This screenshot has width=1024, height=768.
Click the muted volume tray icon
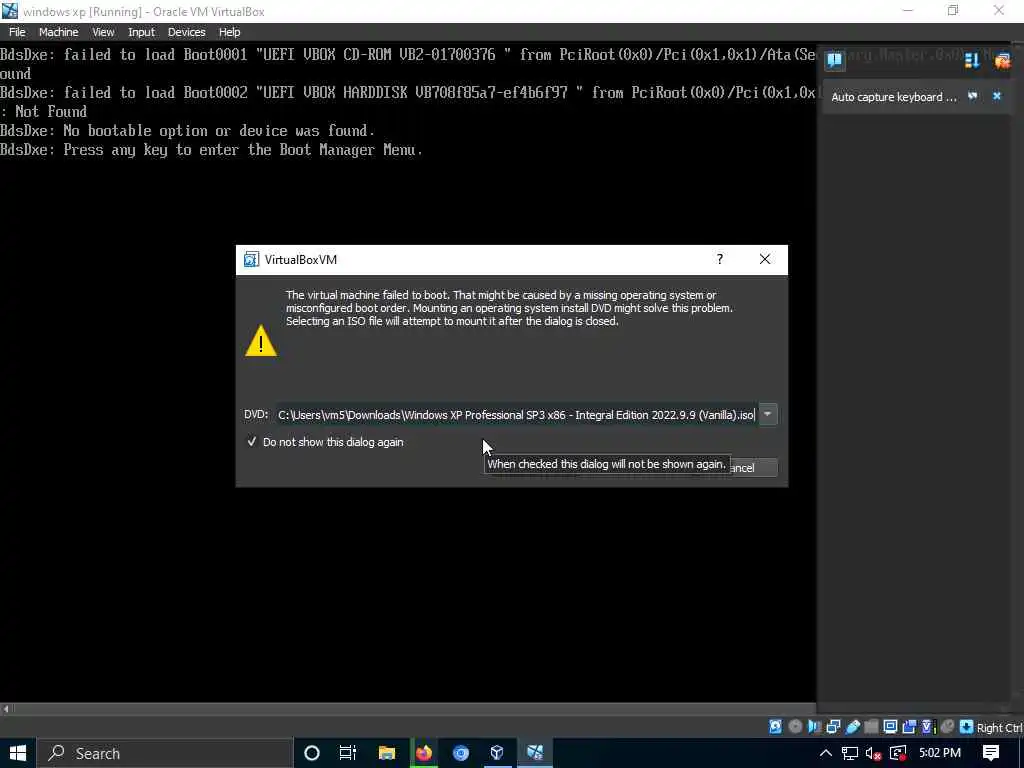click(874, 753)
